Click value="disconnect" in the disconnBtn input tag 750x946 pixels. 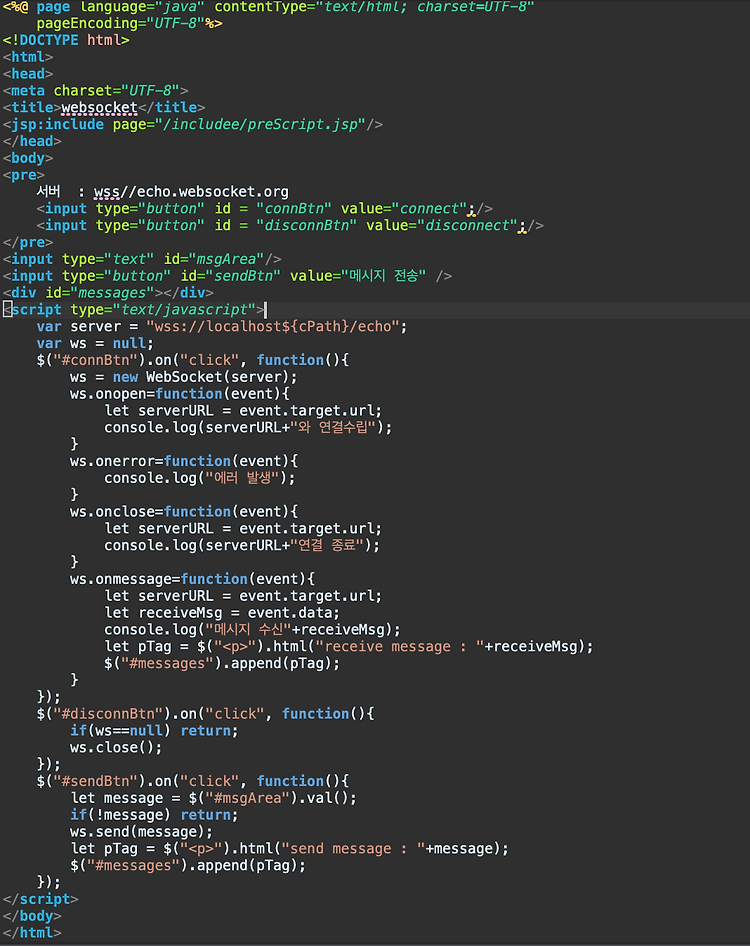click(x=442, y=226)
